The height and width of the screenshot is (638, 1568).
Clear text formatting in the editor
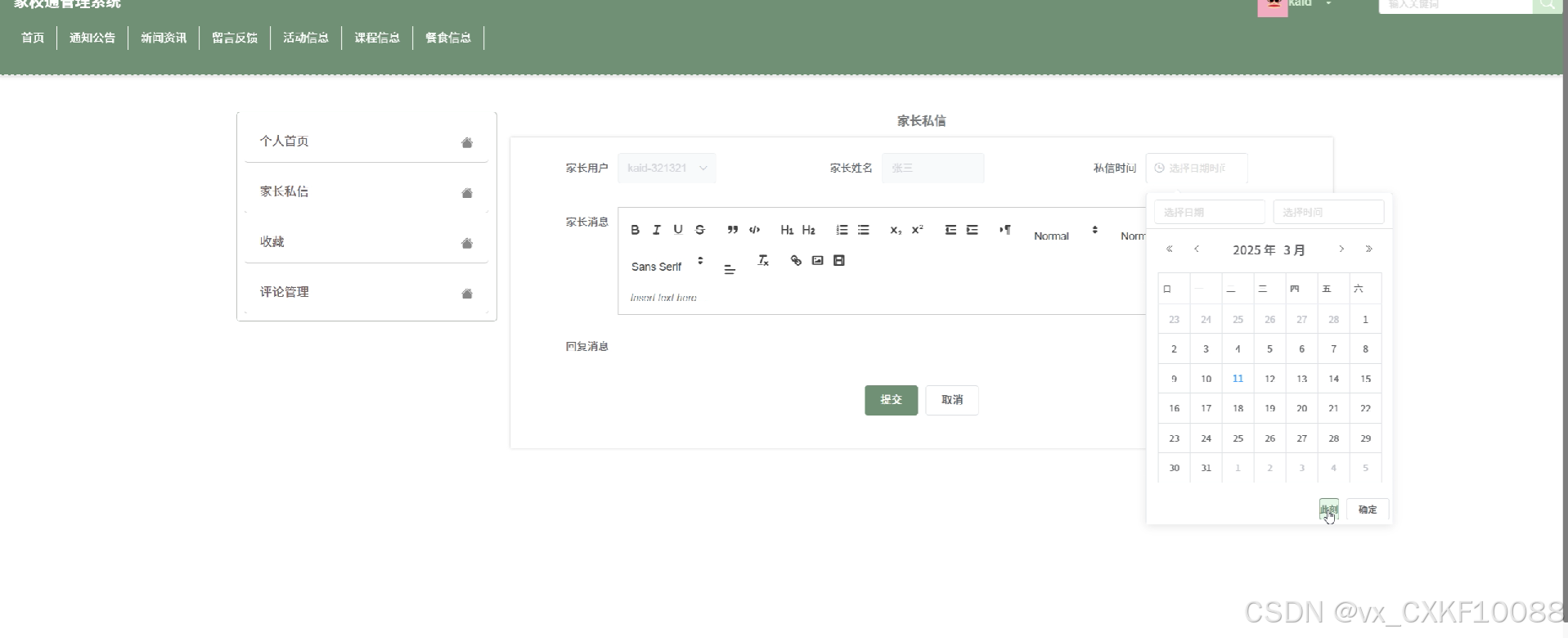pyautogui.click(x=763, y=260)
